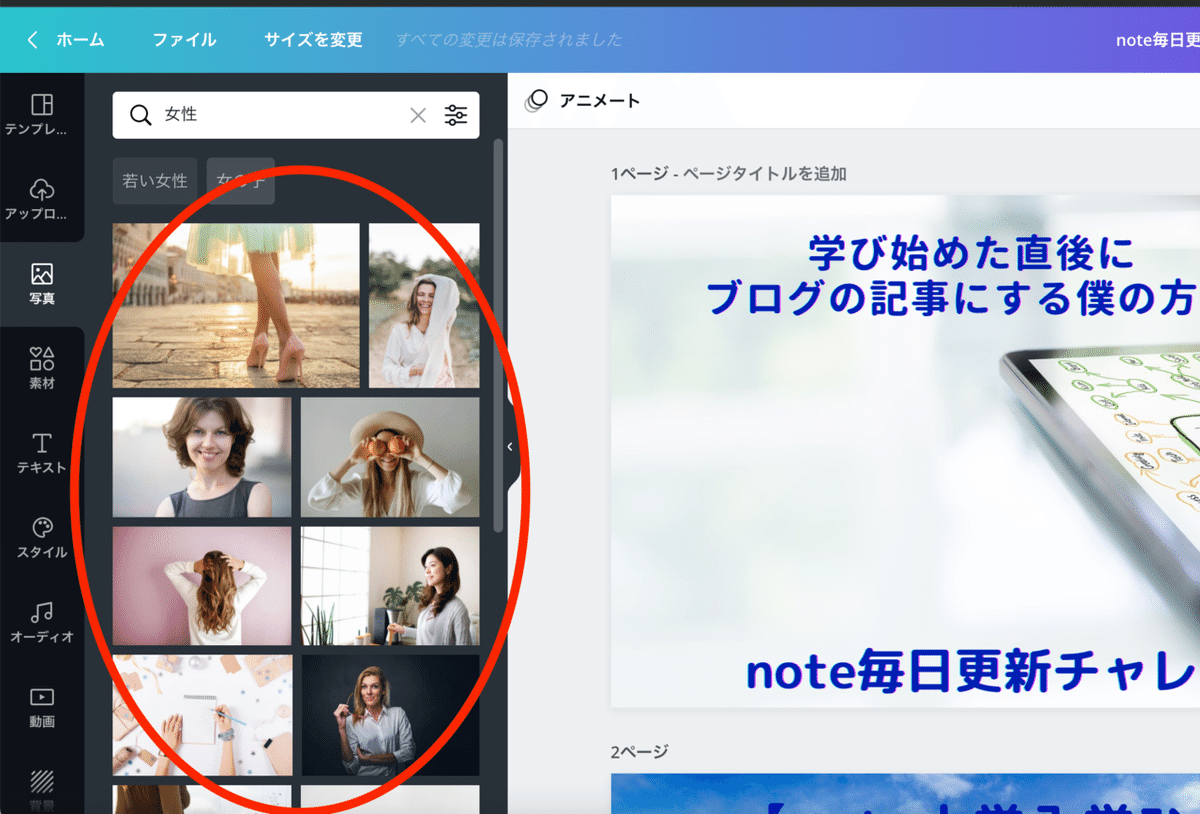Select the 写真 sidebar tab
1200x814 pixels.
42,284
